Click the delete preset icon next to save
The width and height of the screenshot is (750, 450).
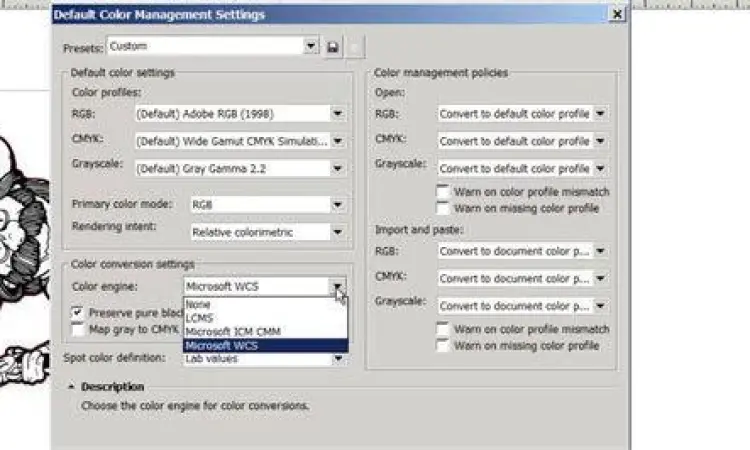(355, 47)
